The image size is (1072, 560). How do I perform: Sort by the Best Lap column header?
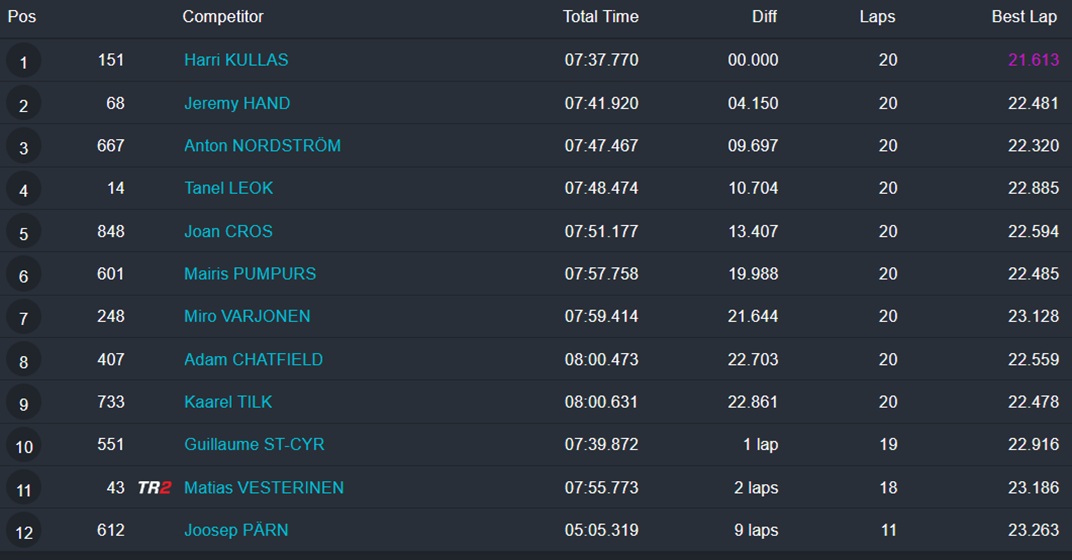pyautogui.click(x=1024, y=17)
